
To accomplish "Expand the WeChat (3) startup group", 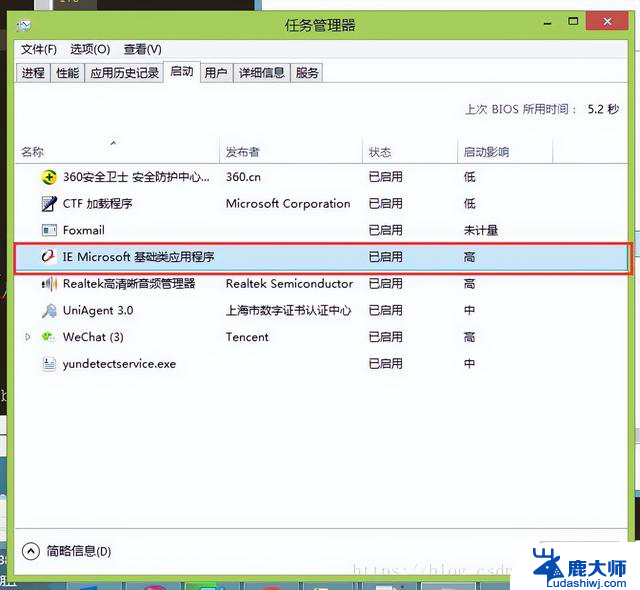I will click(28, 337).
